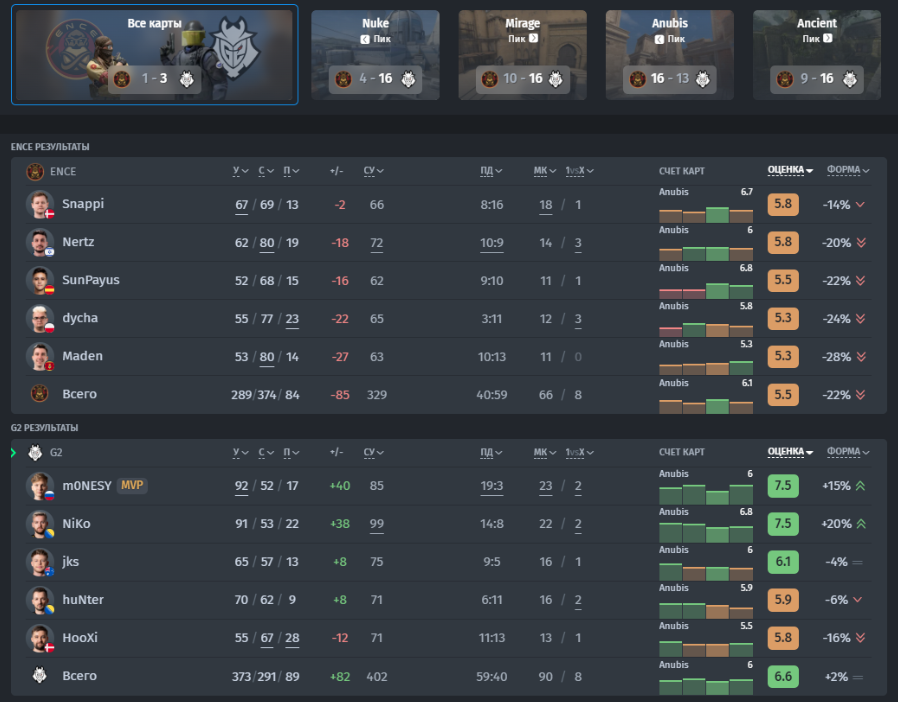Click the +/- header in the G2 table
Image resolution: width=898 pixels, height=702 pixels.
[x=336, y=452]
